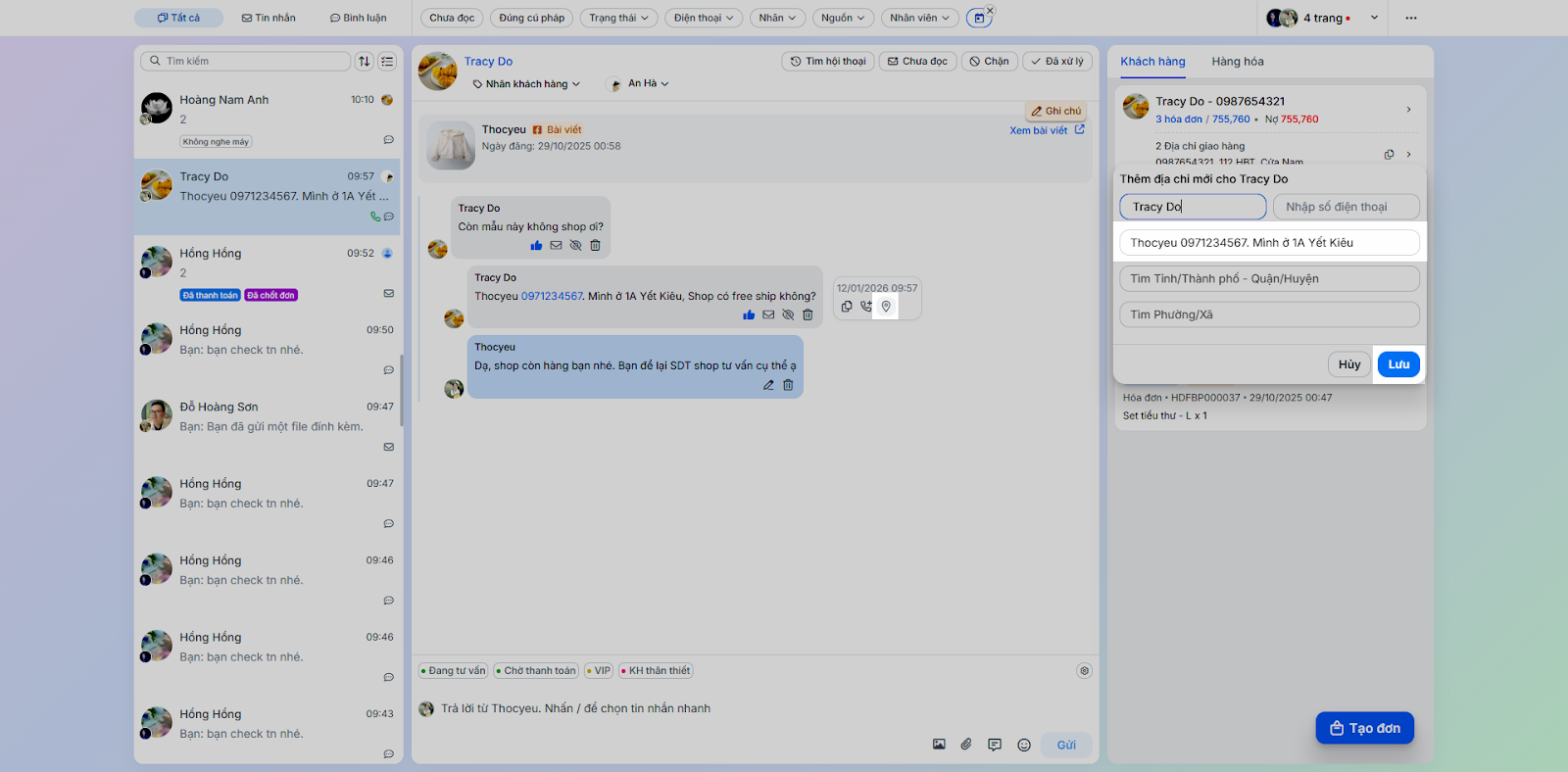
Task: Delete the 'Còn mẫu này không shop ơi?' comment
Action: coord(595,245)
